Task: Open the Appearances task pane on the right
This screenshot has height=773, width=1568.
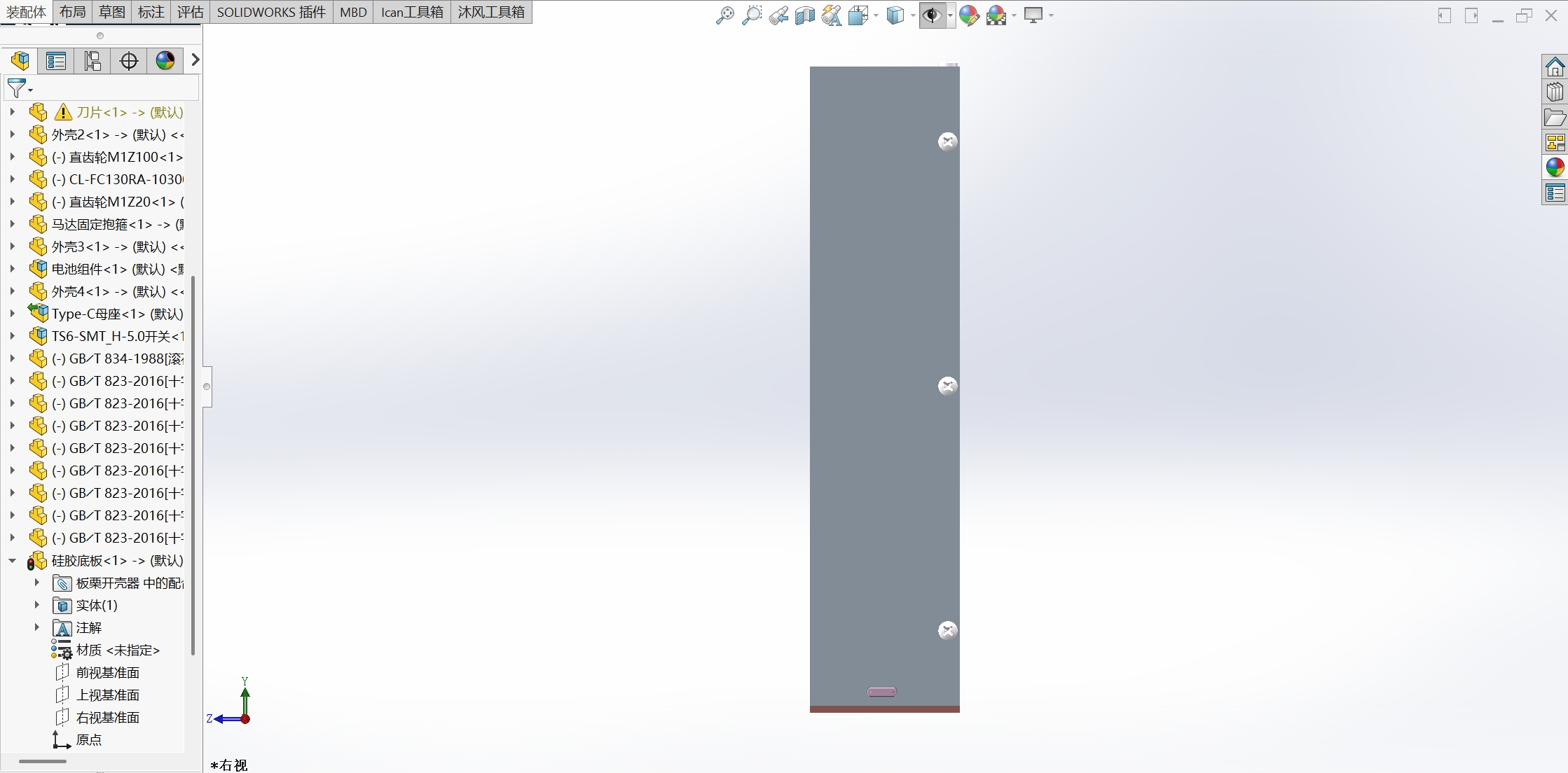Action: (x=1555, y=167)
